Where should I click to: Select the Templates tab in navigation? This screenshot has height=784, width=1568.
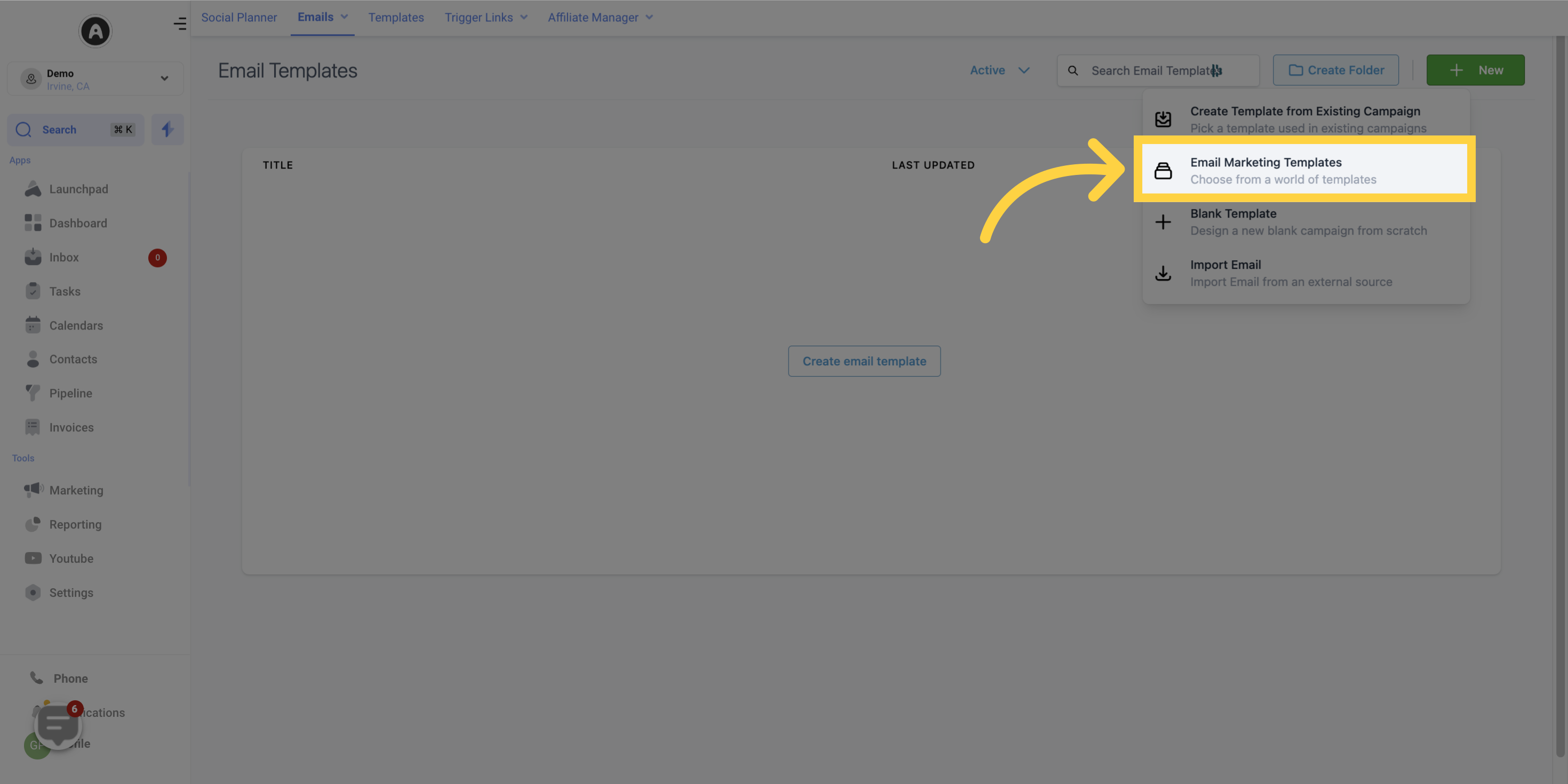(396, 18)
